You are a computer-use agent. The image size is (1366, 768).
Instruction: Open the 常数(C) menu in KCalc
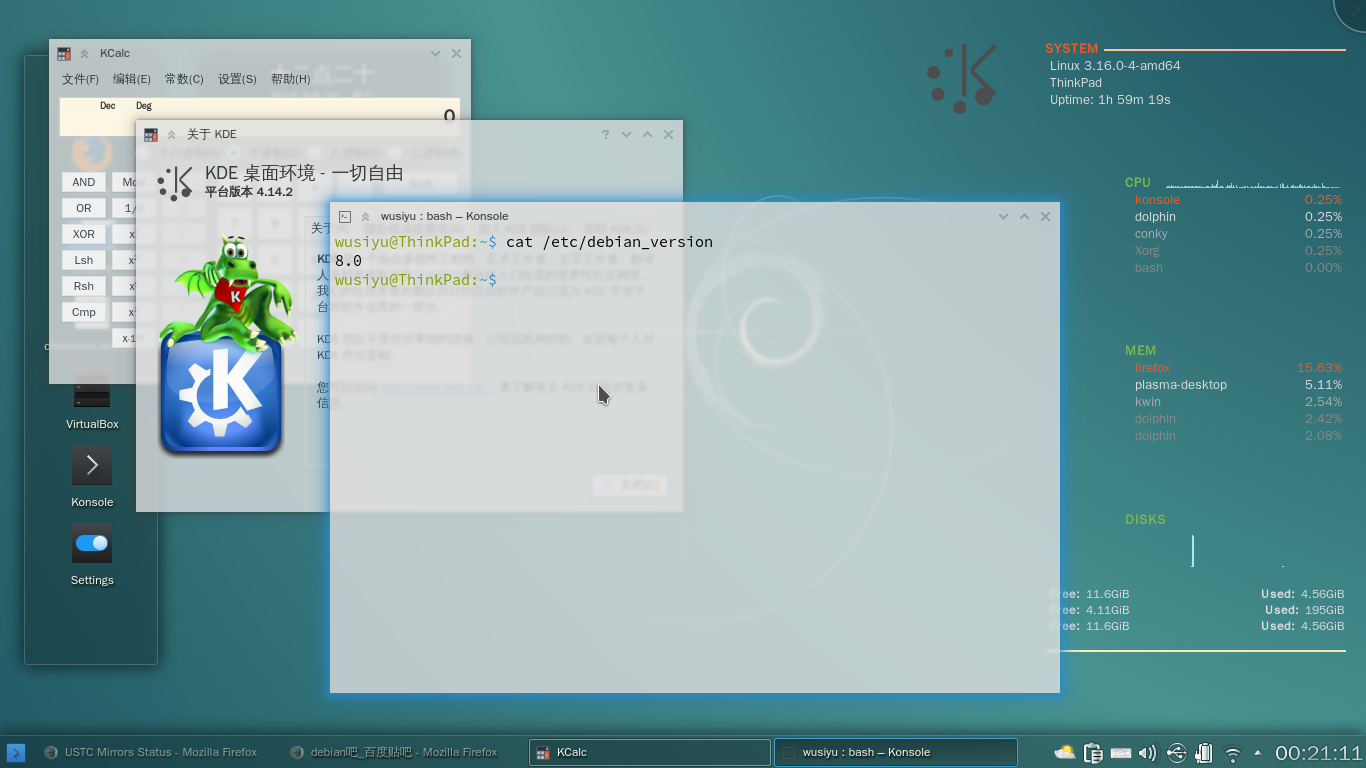tap(184, 79)
